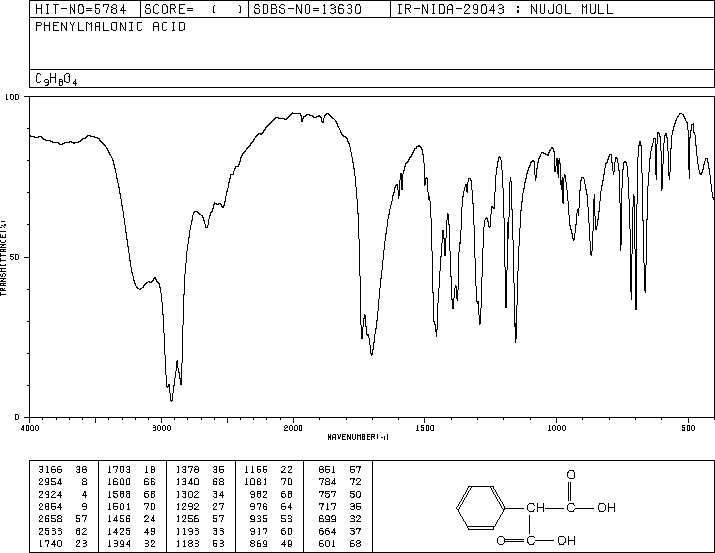The width and height of the screenshot is (715, 553).
Task: Click the HIT-NO=5784 header cell
Action: pos(81,9)
